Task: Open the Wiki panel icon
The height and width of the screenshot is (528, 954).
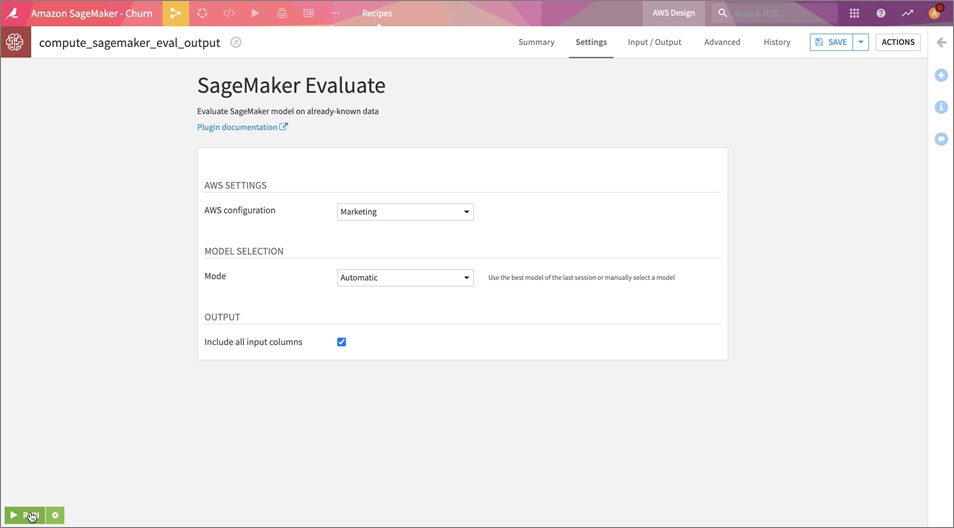Action: pos(308,13)
